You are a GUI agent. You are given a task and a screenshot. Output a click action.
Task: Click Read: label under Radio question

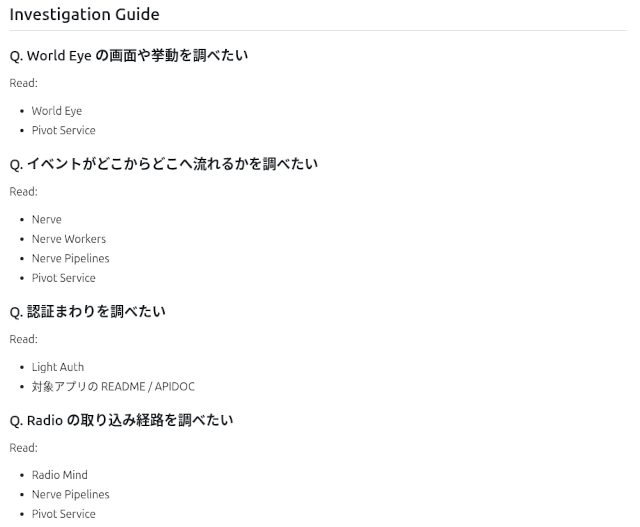pyautogui.click(x=23, y=447)
